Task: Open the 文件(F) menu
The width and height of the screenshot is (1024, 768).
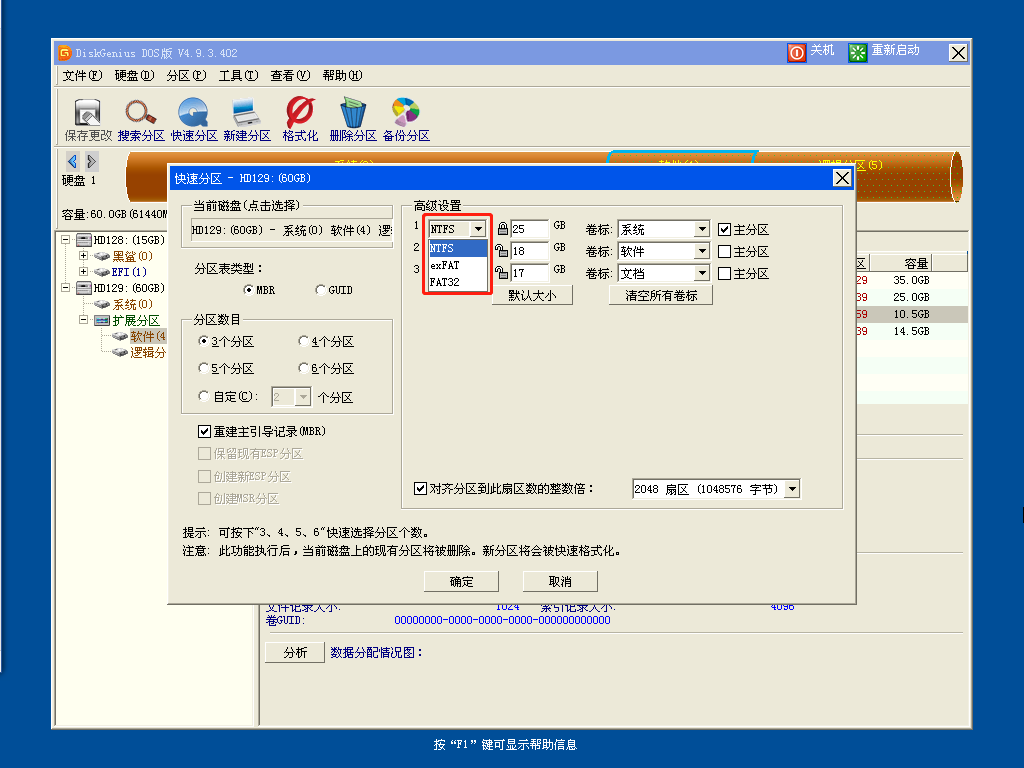Action: point(82,76)
